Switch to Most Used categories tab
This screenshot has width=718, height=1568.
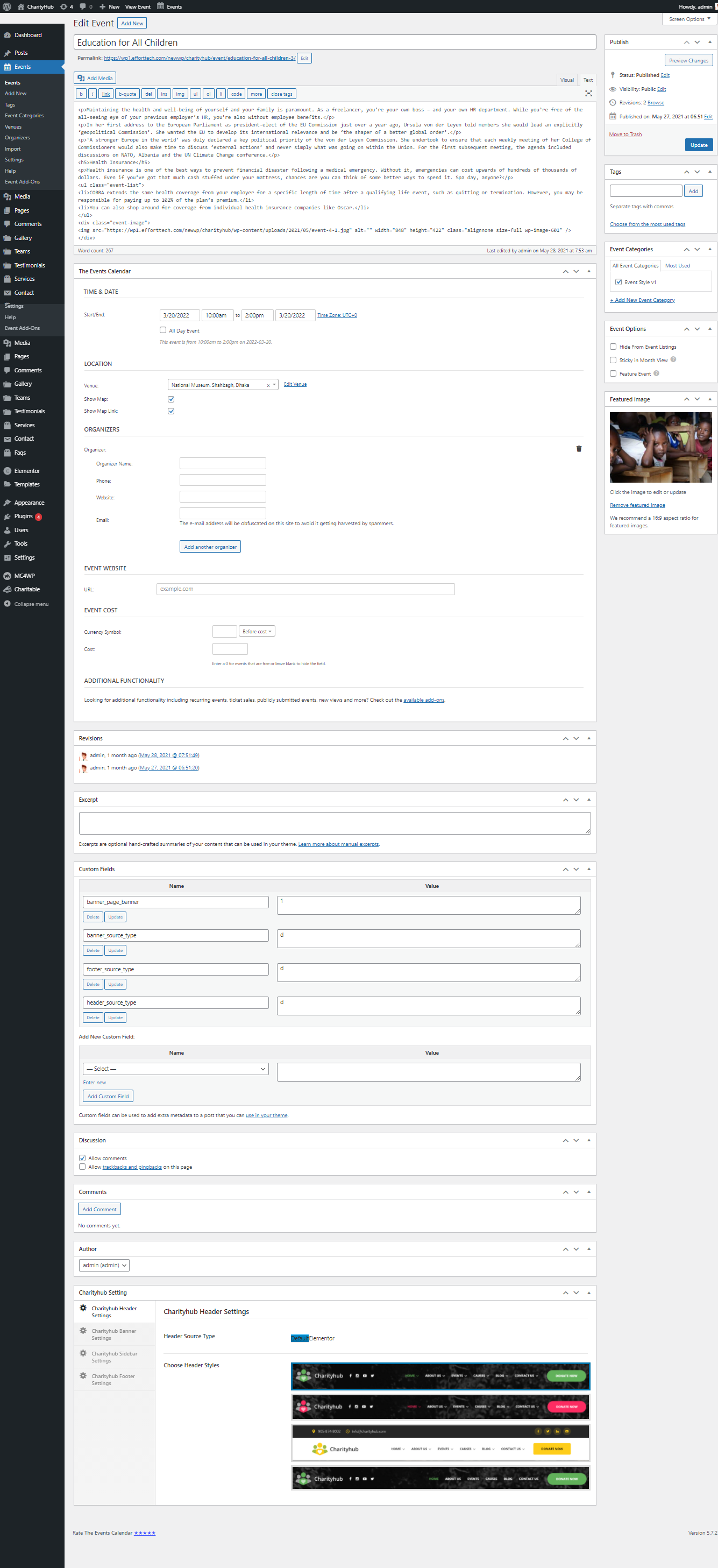(x=677, y=265)
